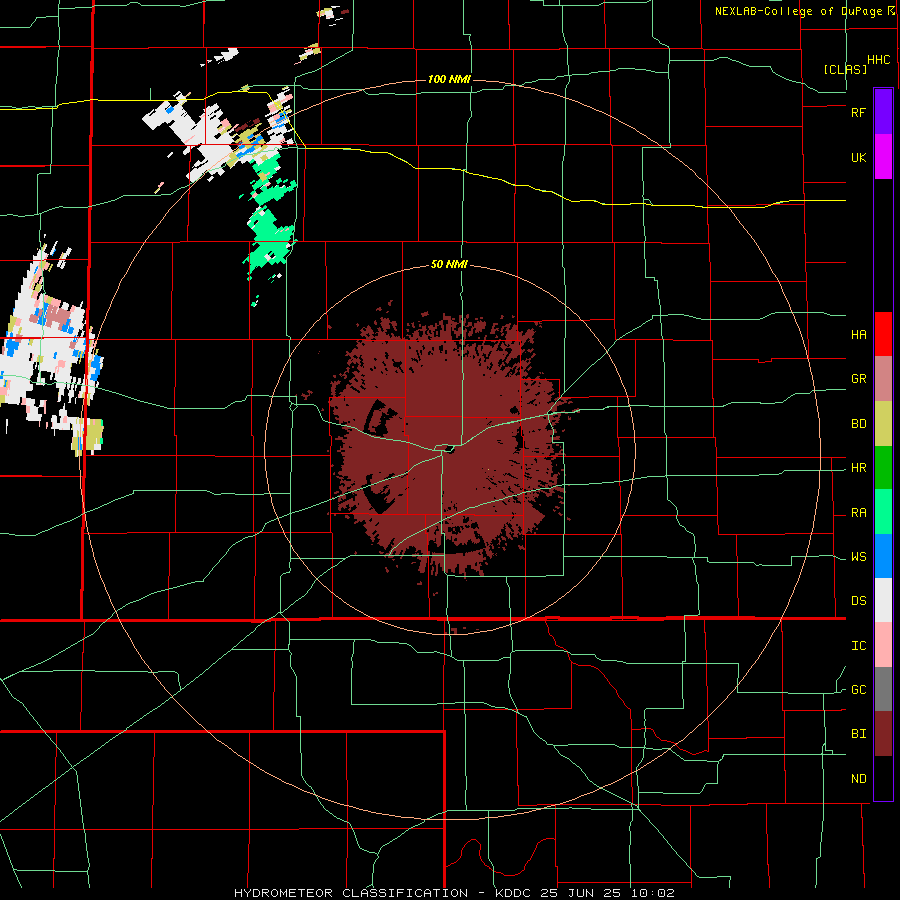This screenshot has width=900, height=900.
Task: Click the blue WS legend swatch
Action: [x=883, y=556]
